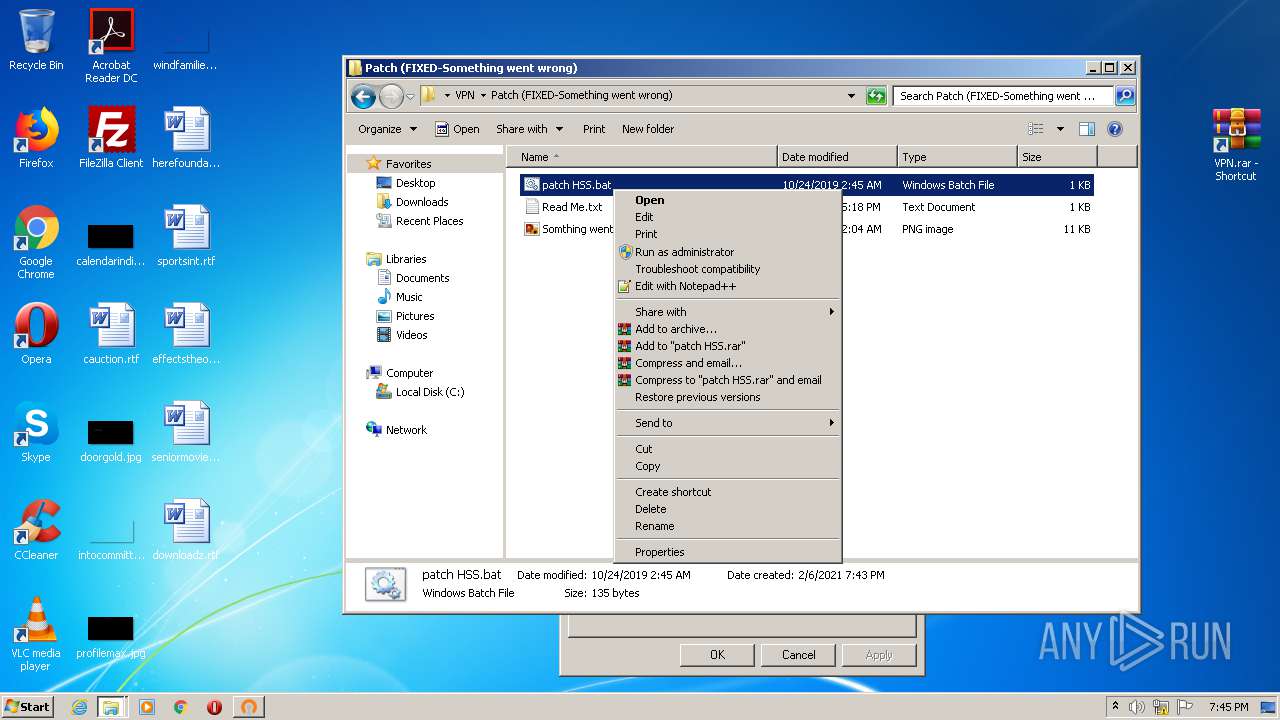Launch Skype desktop shortcut
Screen dimensions: 1280x720
point(36,432)
